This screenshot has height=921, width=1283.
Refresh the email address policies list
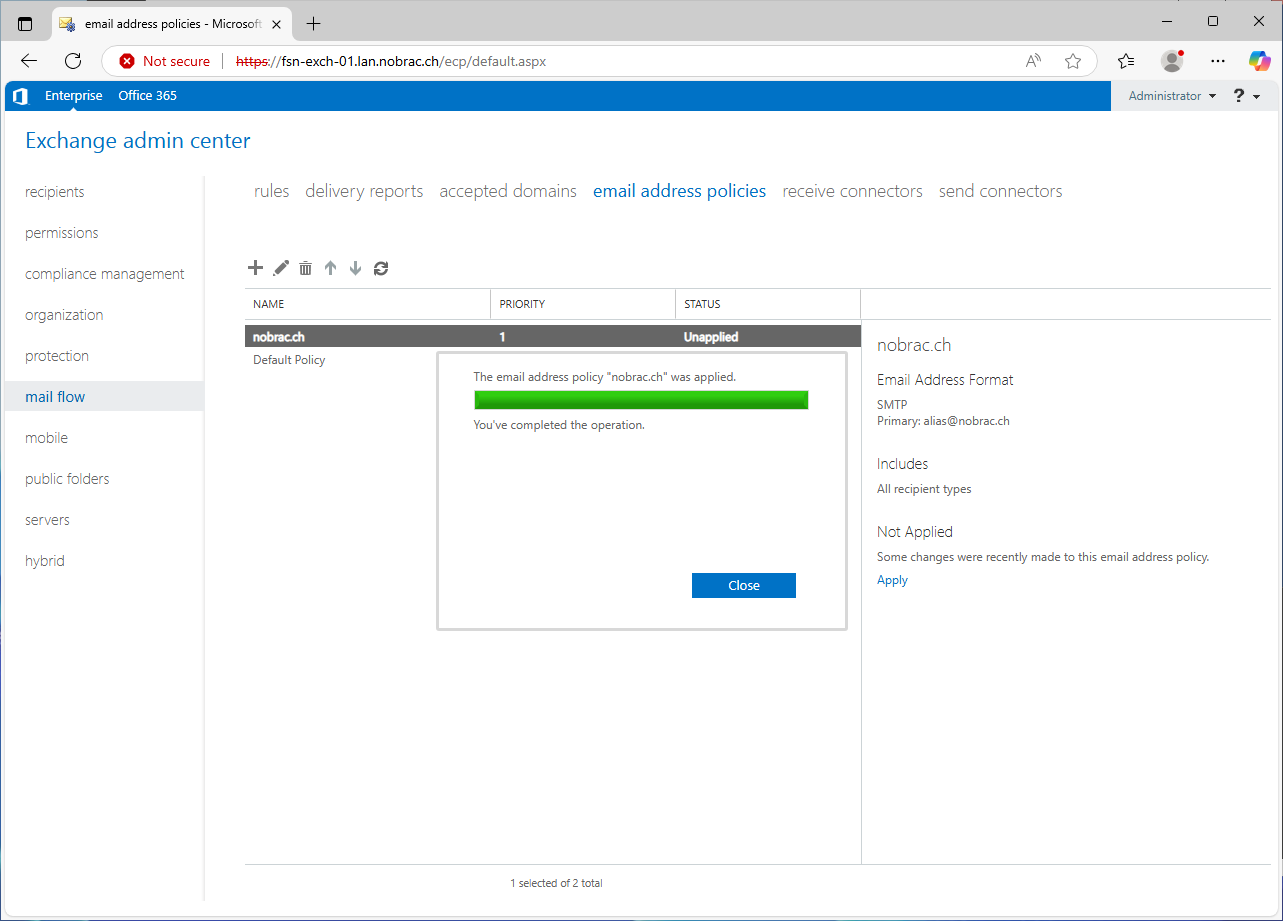click(x=381, y=268)
